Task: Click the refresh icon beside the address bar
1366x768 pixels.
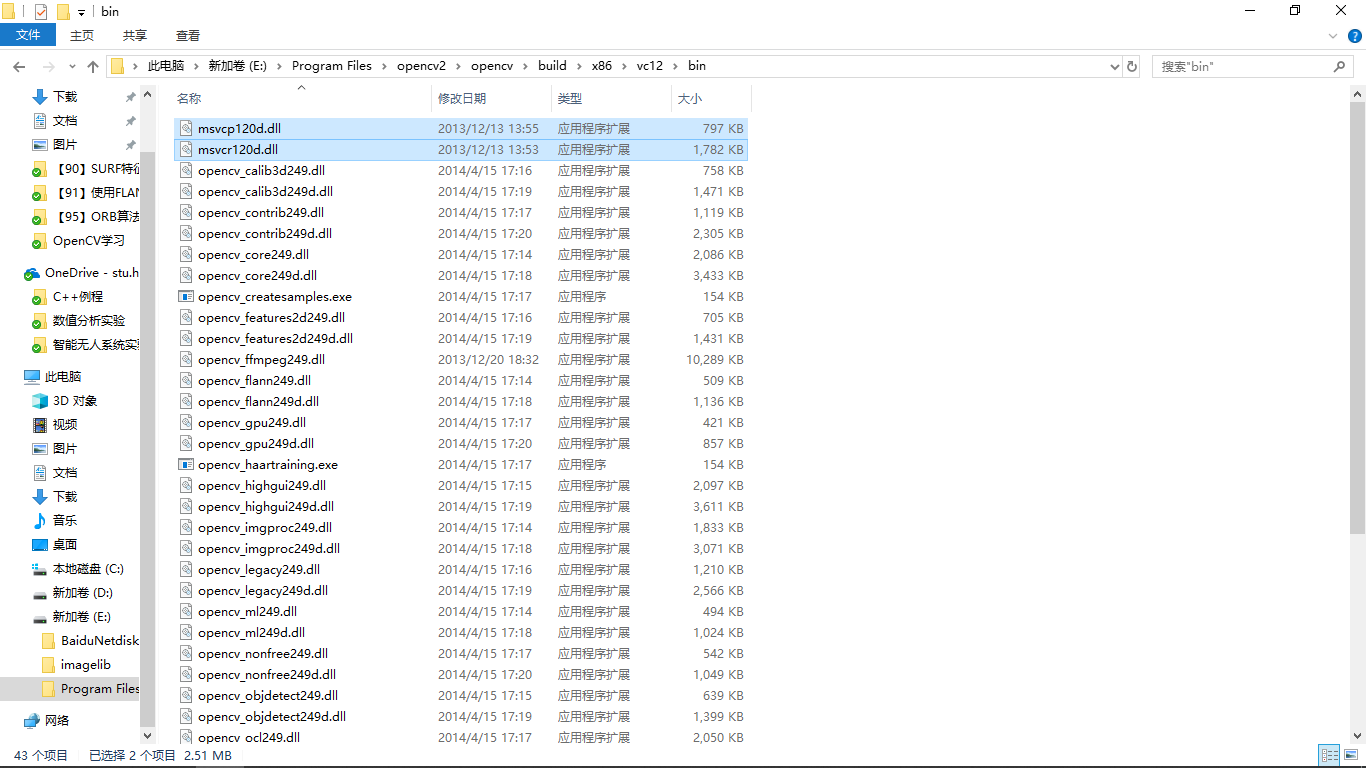Action: pyautogui.click(x=1131, y=65)
